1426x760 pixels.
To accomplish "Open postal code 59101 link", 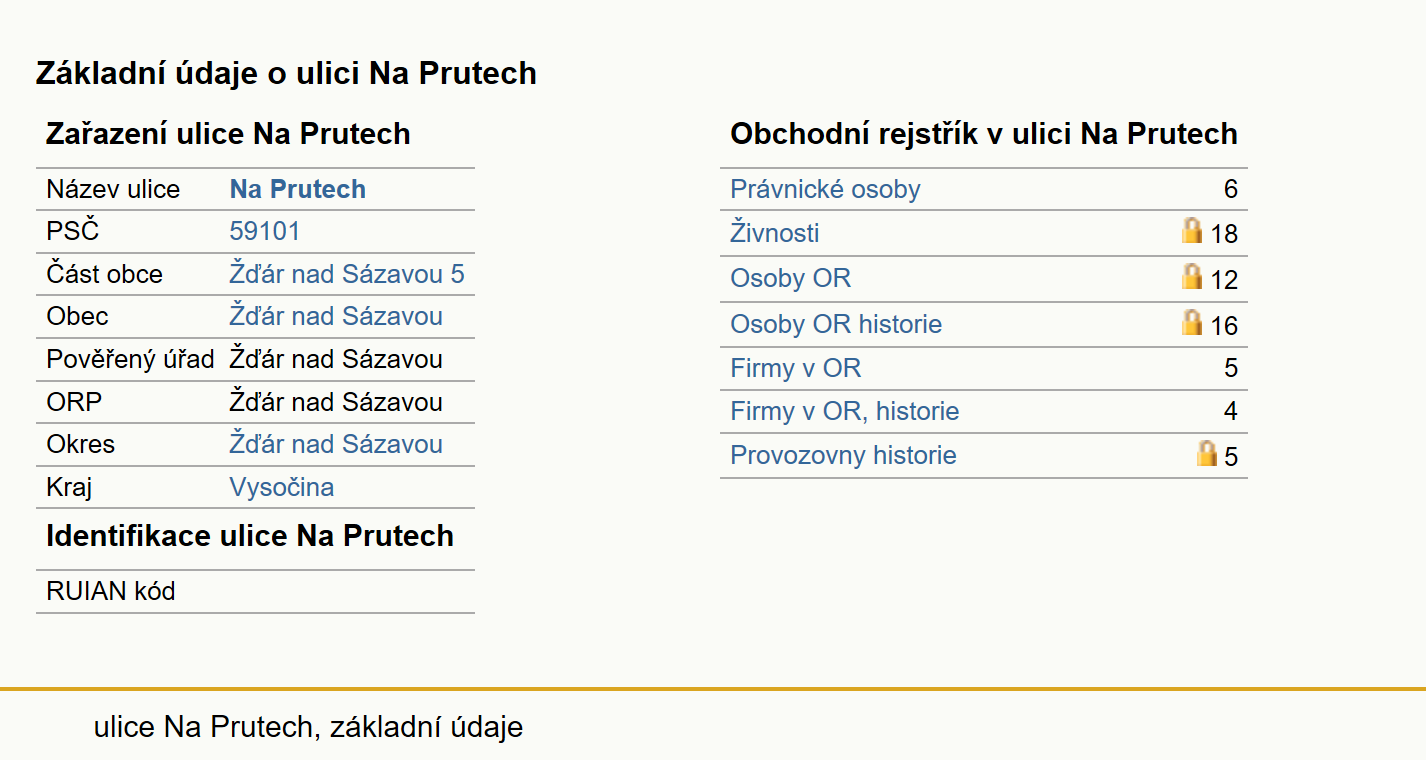I will coord(264,232).
